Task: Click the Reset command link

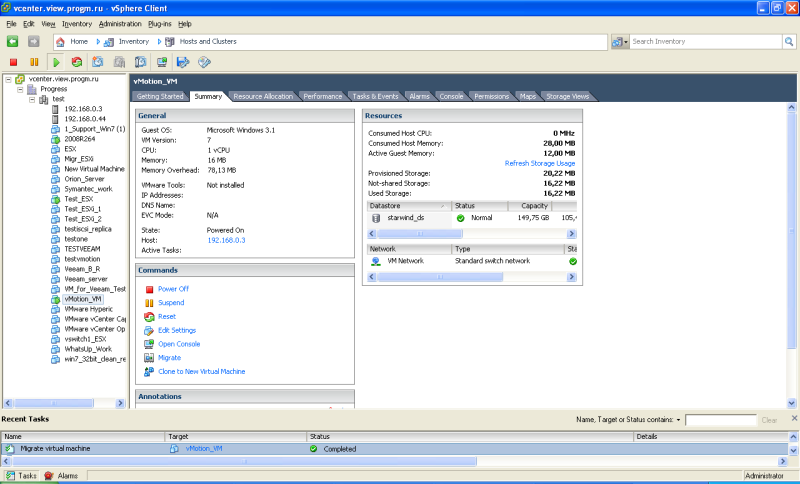Action: point(167,317)
